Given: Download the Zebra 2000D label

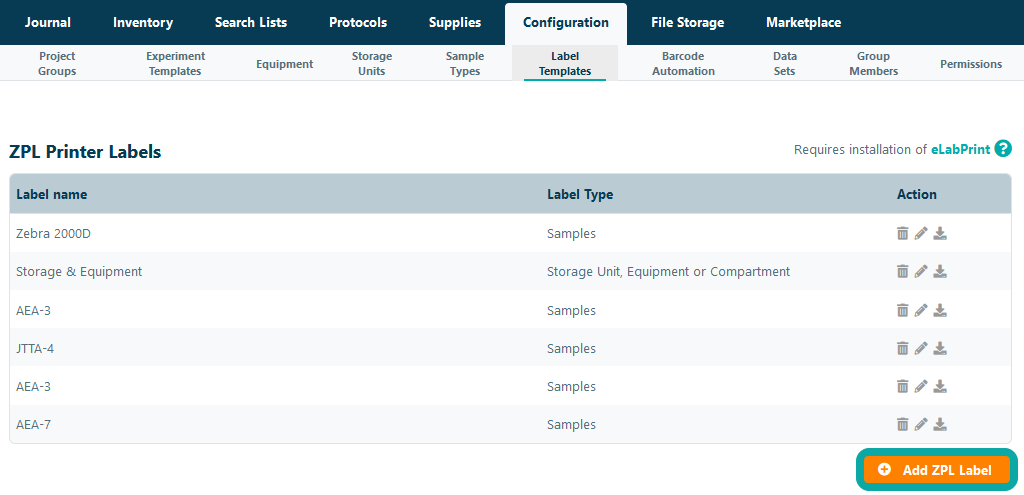Looking at the screenshot, I should (940, 233).
